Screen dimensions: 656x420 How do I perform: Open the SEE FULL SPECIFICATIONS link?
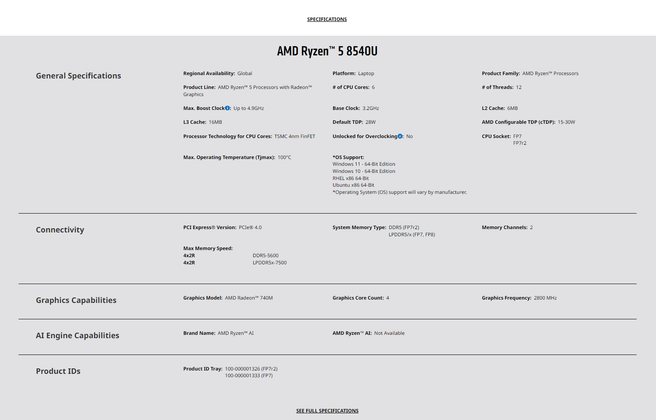(327, 411)
